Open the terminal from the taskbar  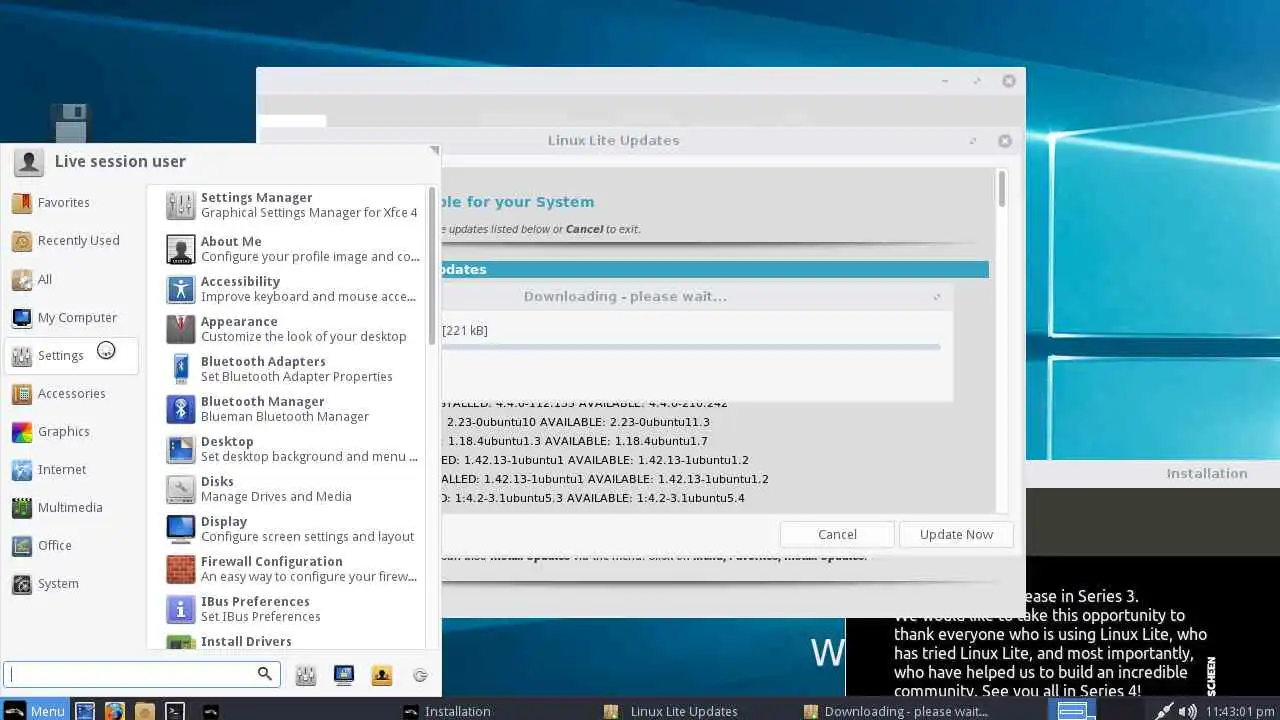coord(175,711)
